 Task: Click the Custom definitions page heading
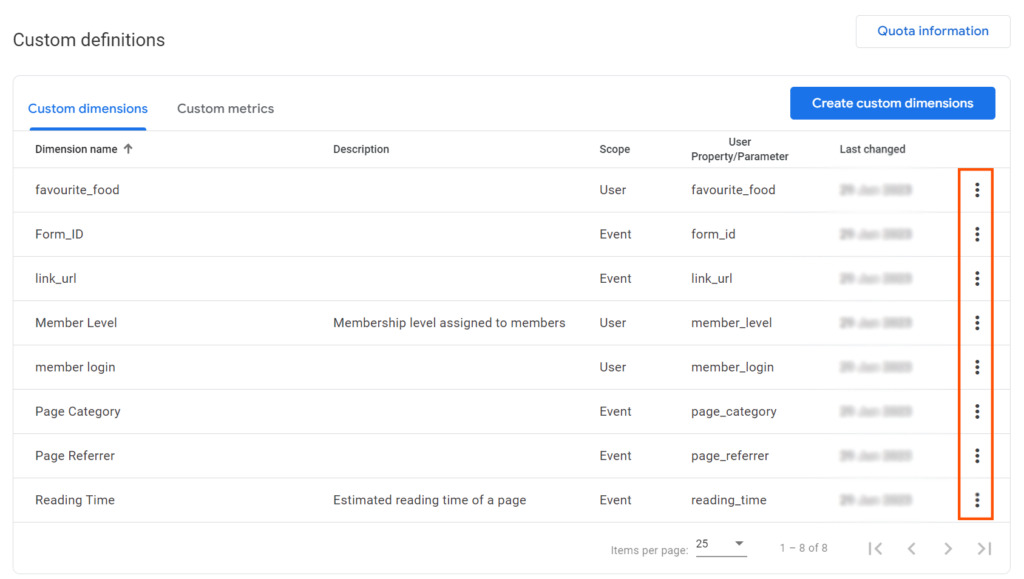click(89, 40)
